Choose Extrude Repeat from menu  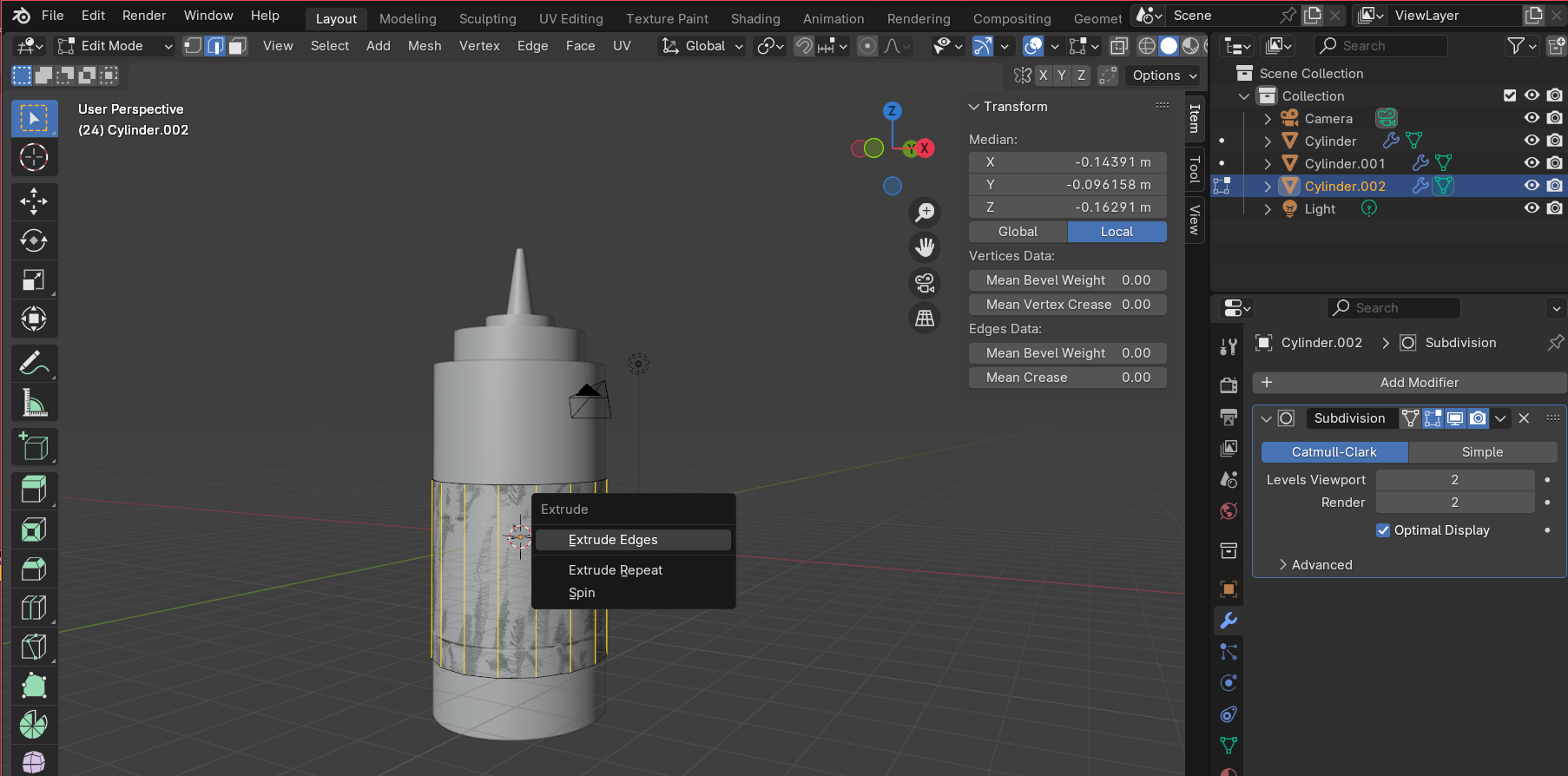(633, 570)
